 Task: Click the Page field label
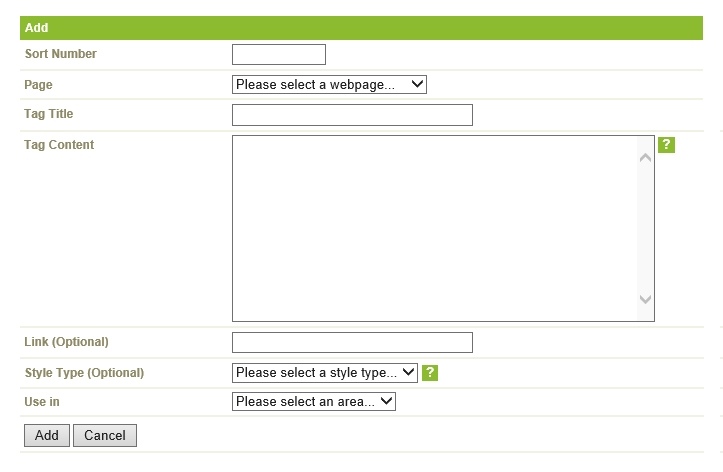click(38, 85)
